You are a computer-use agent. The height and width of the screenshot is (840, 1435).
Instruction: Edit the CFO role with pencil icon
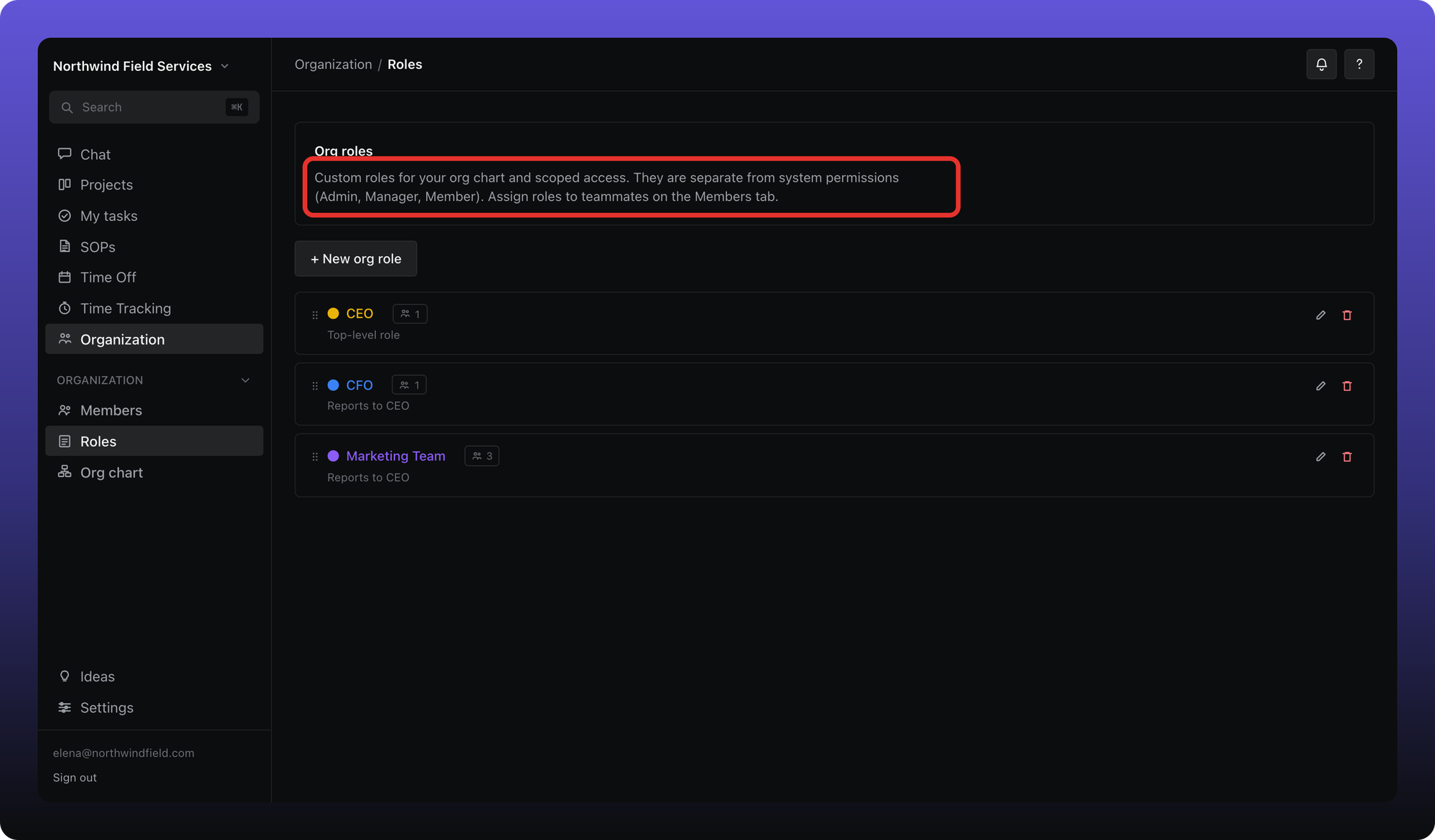[x=1320, y=386]
